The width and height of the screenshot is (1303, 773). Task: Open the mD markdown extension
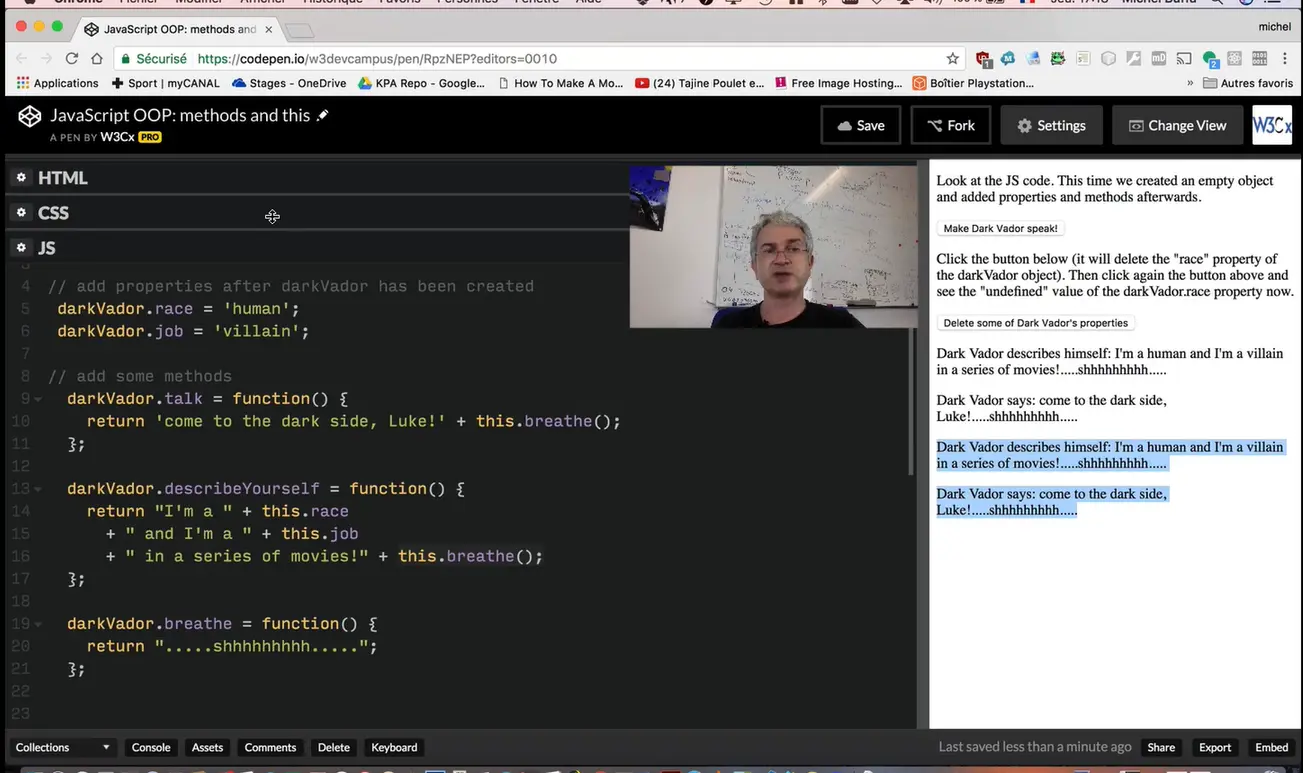[x=1159, y=59]
